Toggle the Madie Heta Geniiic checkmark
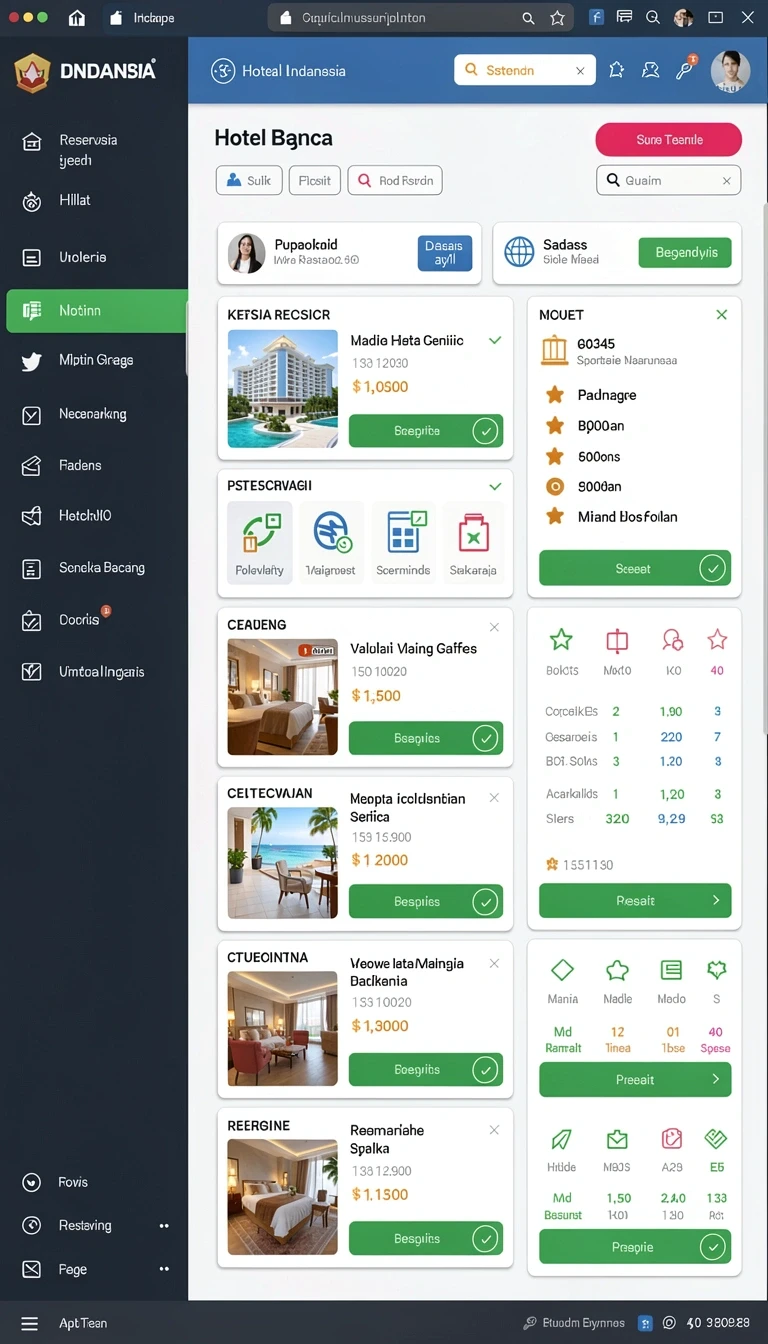This screenshot has width=768, height=1344. pyautogui.click(x=495, y=341)
